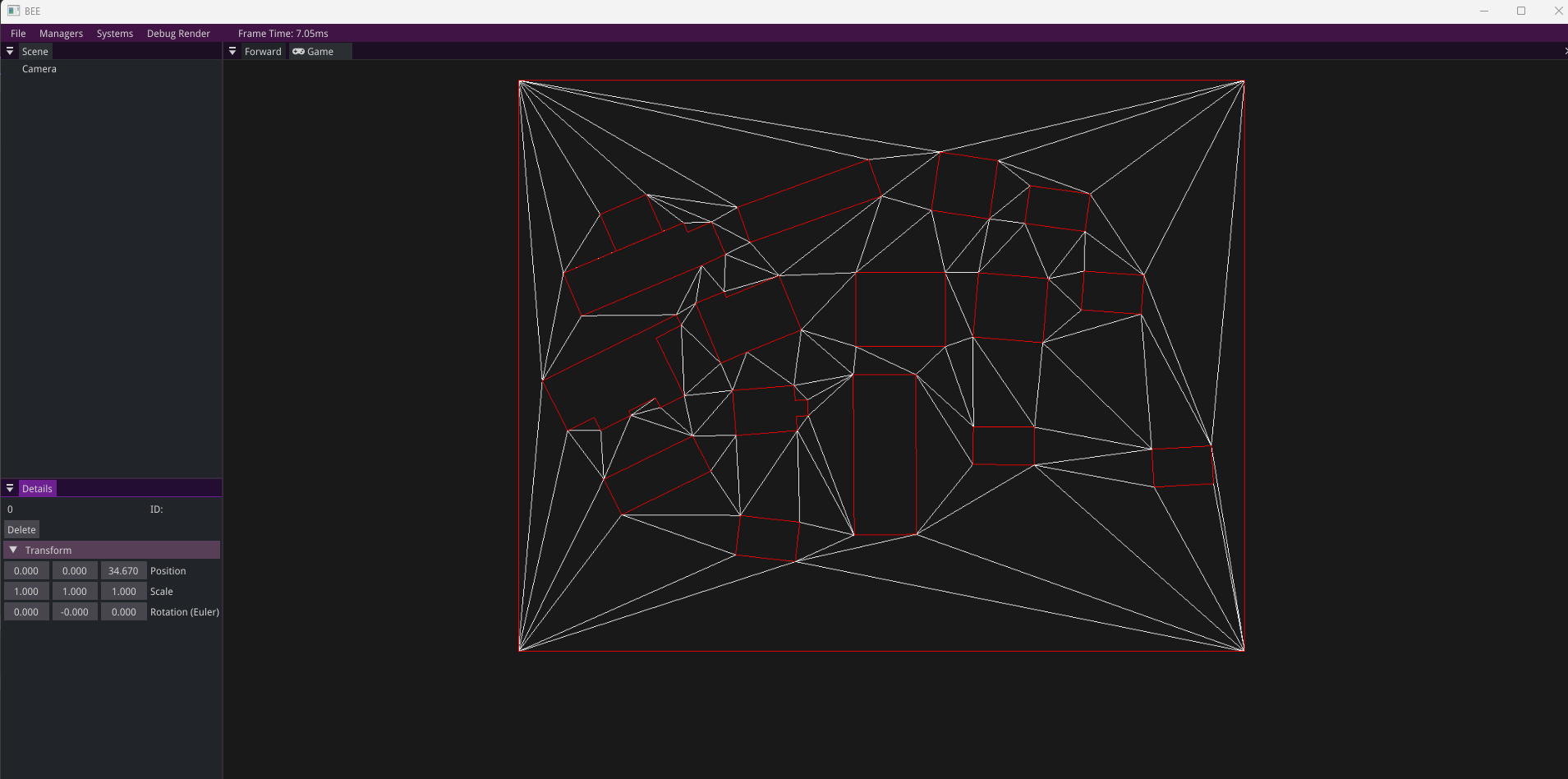Click the ID label in the Details panel
Image resolution: width=1568 pixels, height=779 pixels.
[x=157, y=509]
